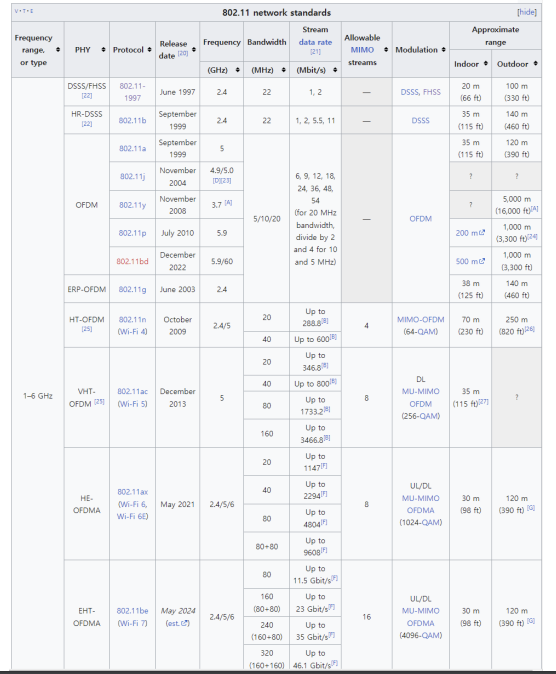Viewport: 556px width, 674px height.
Task: Open citation [20] beside Release date
Action: point(183,53)
